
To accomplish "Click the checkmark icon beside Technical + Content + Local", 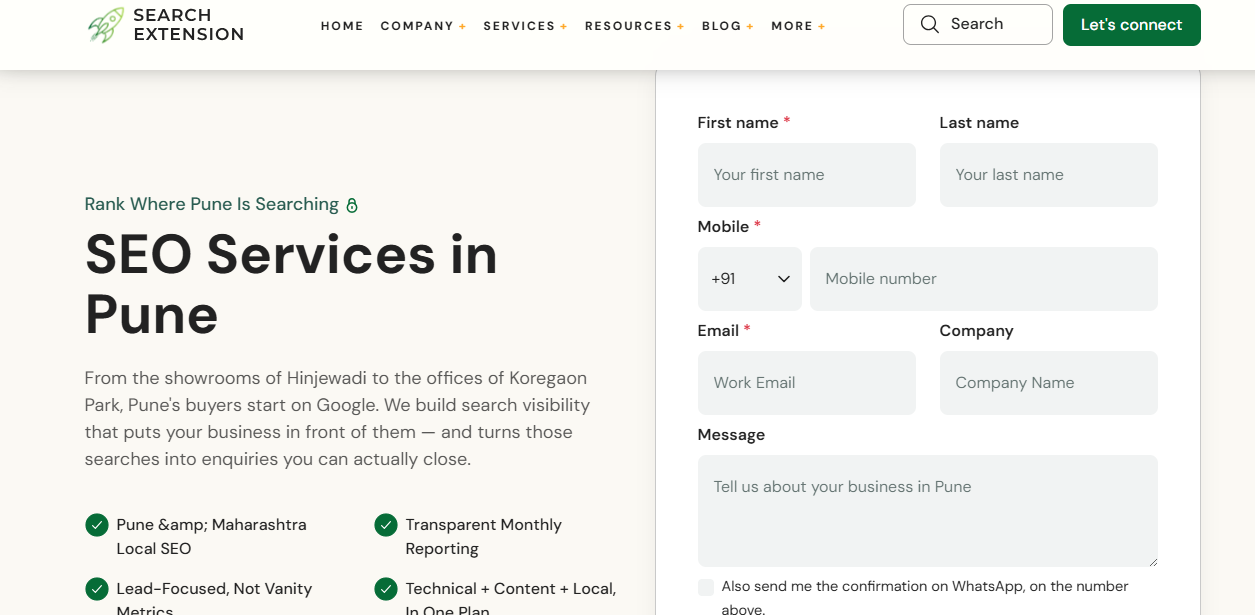I will 386,589.
